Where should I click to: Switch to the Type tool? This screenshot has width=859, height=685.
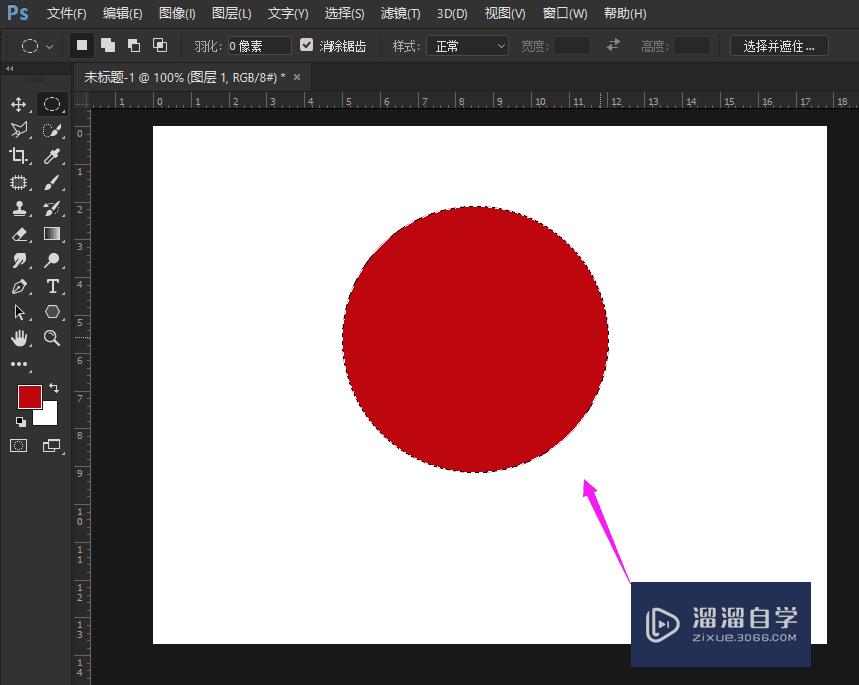point(52,286)
